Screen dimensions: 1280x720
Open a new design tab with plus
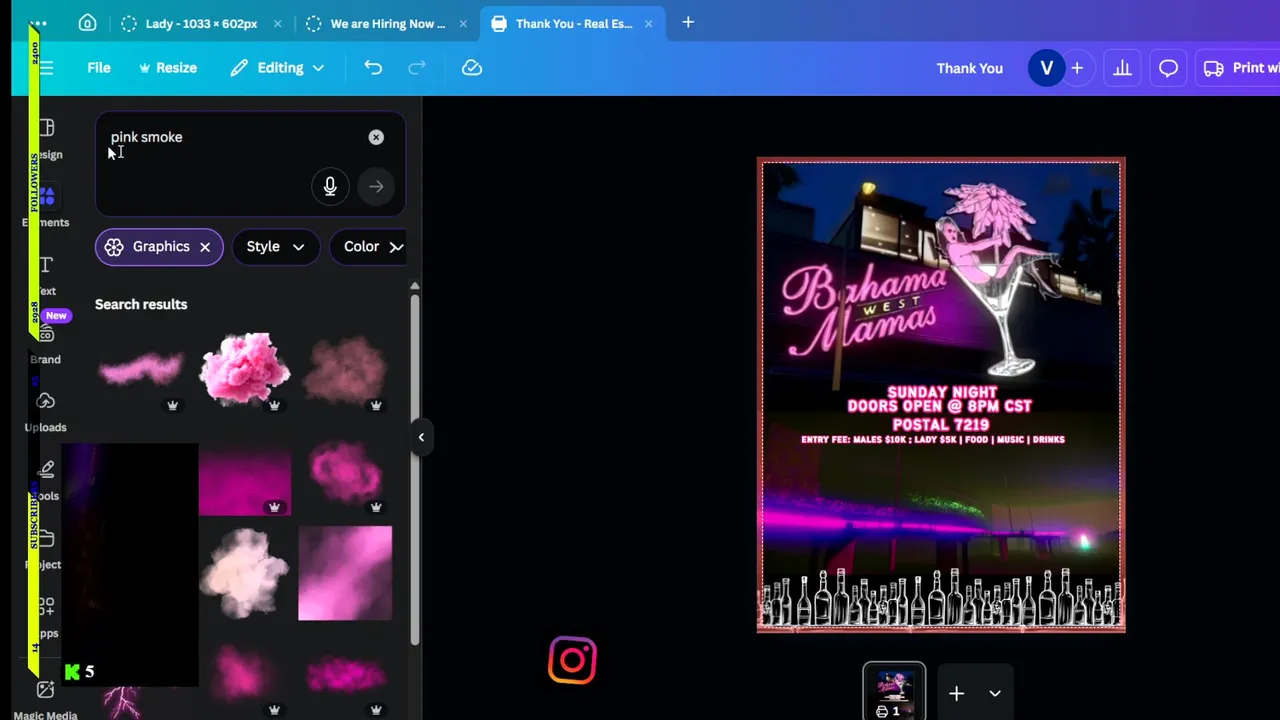688,22
